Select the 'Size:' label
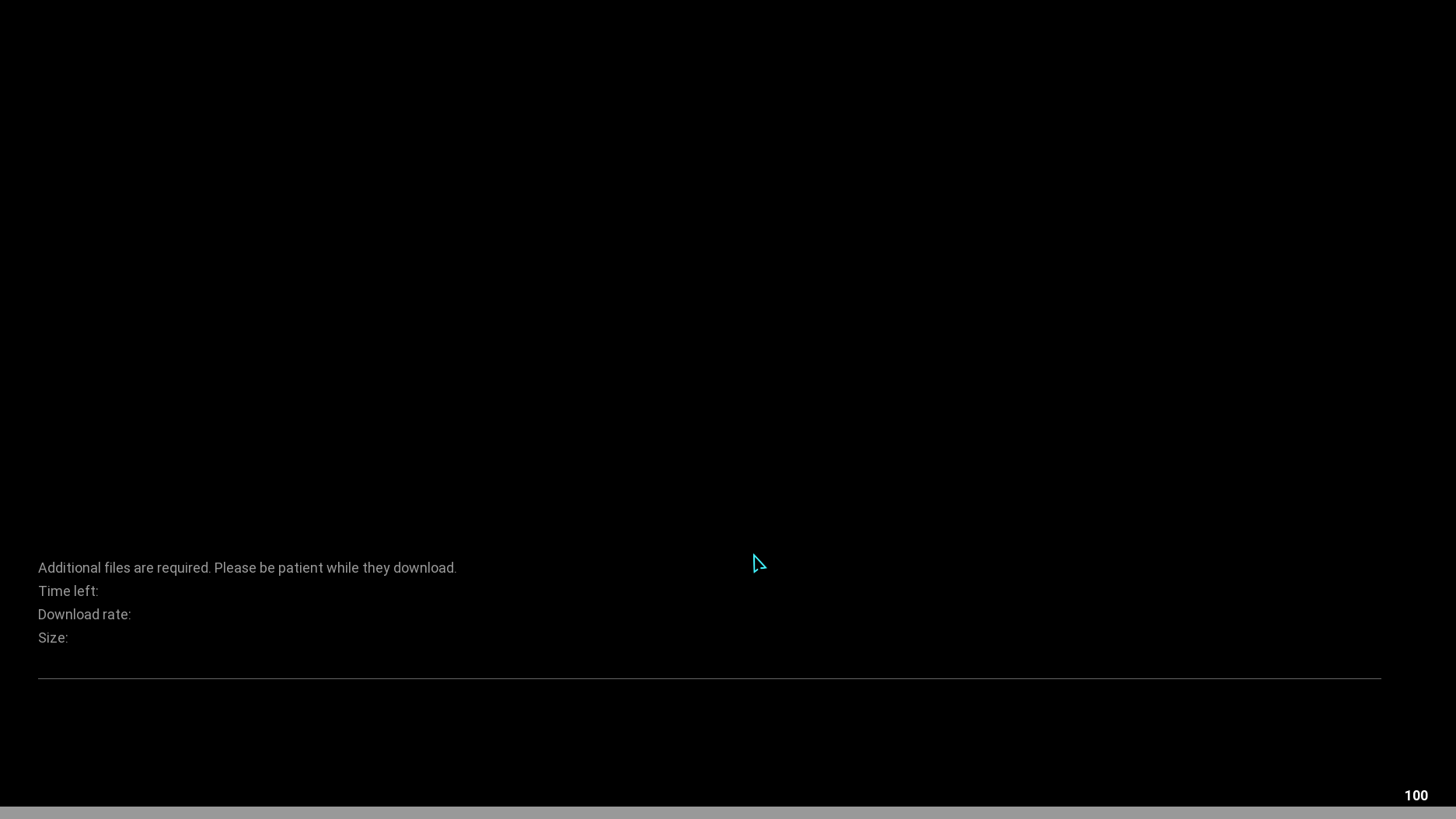The width and height of the screenshot is (1456, 819). pos(53,638)
